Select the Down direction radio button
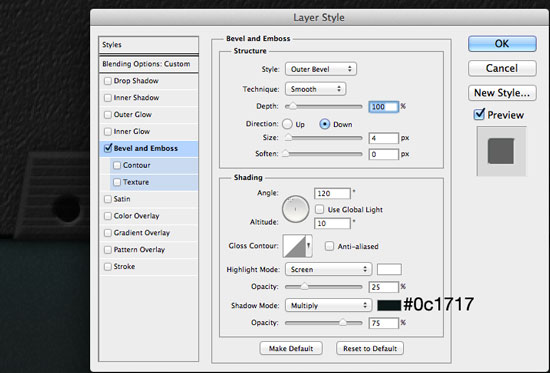Viewport: 550px width, 373px height. click(325, 124)
